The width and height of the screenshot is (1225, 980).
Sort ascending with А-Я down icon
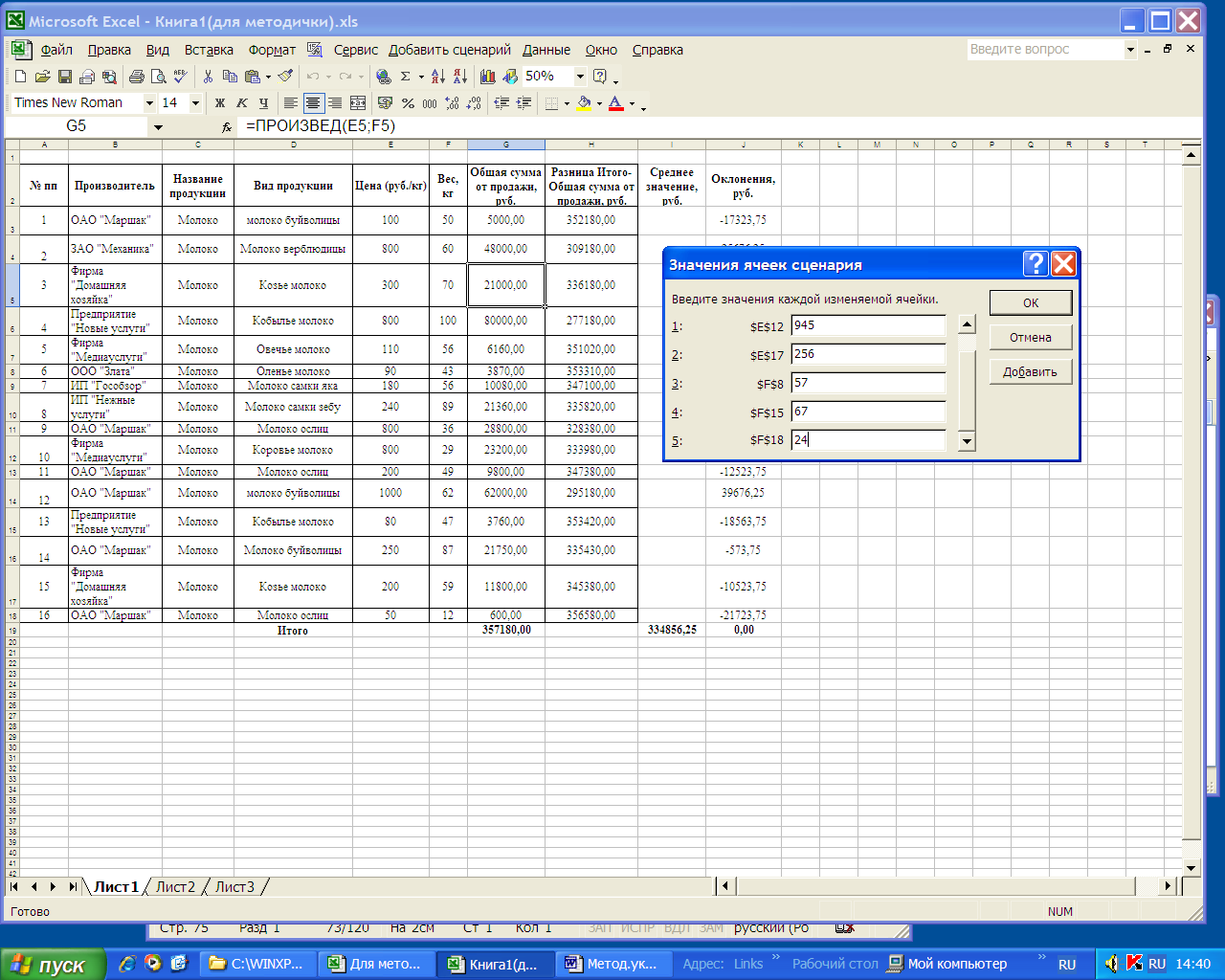click(x=438, y=77)
